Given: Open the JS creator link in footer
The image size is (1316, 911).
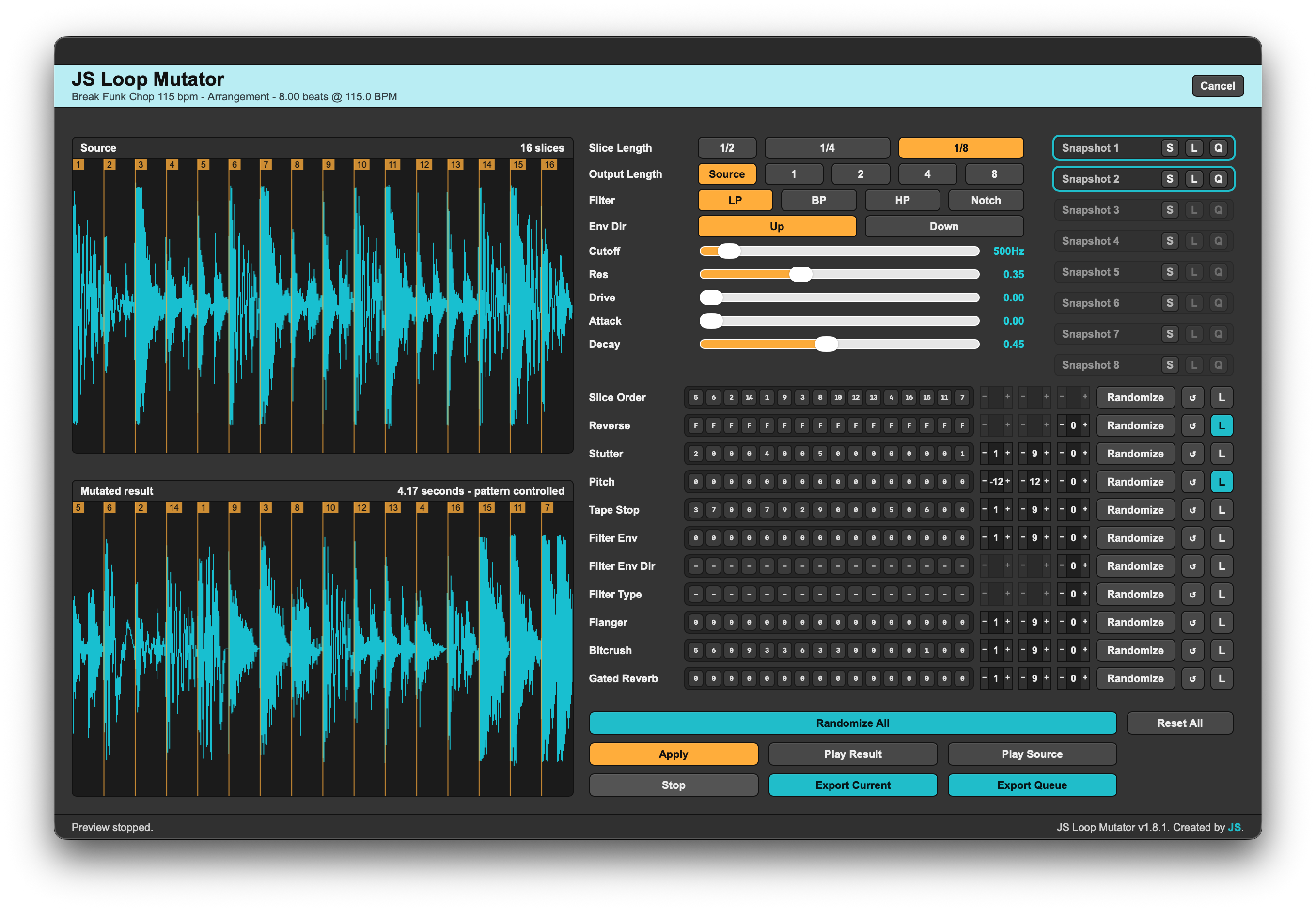Looking at the screenshot, I should pos(1234,828).
